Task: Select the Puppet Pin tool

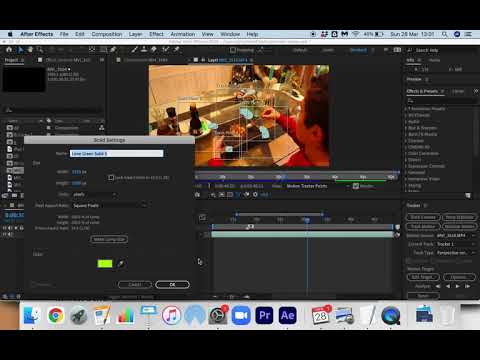Action: tap(177, 50)
